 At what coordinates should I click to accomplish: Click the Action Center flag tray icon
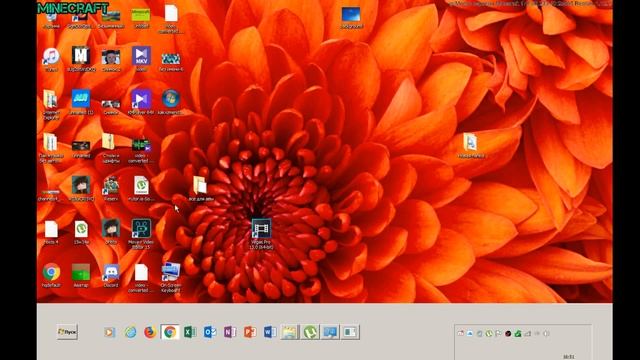pos(498,333)
